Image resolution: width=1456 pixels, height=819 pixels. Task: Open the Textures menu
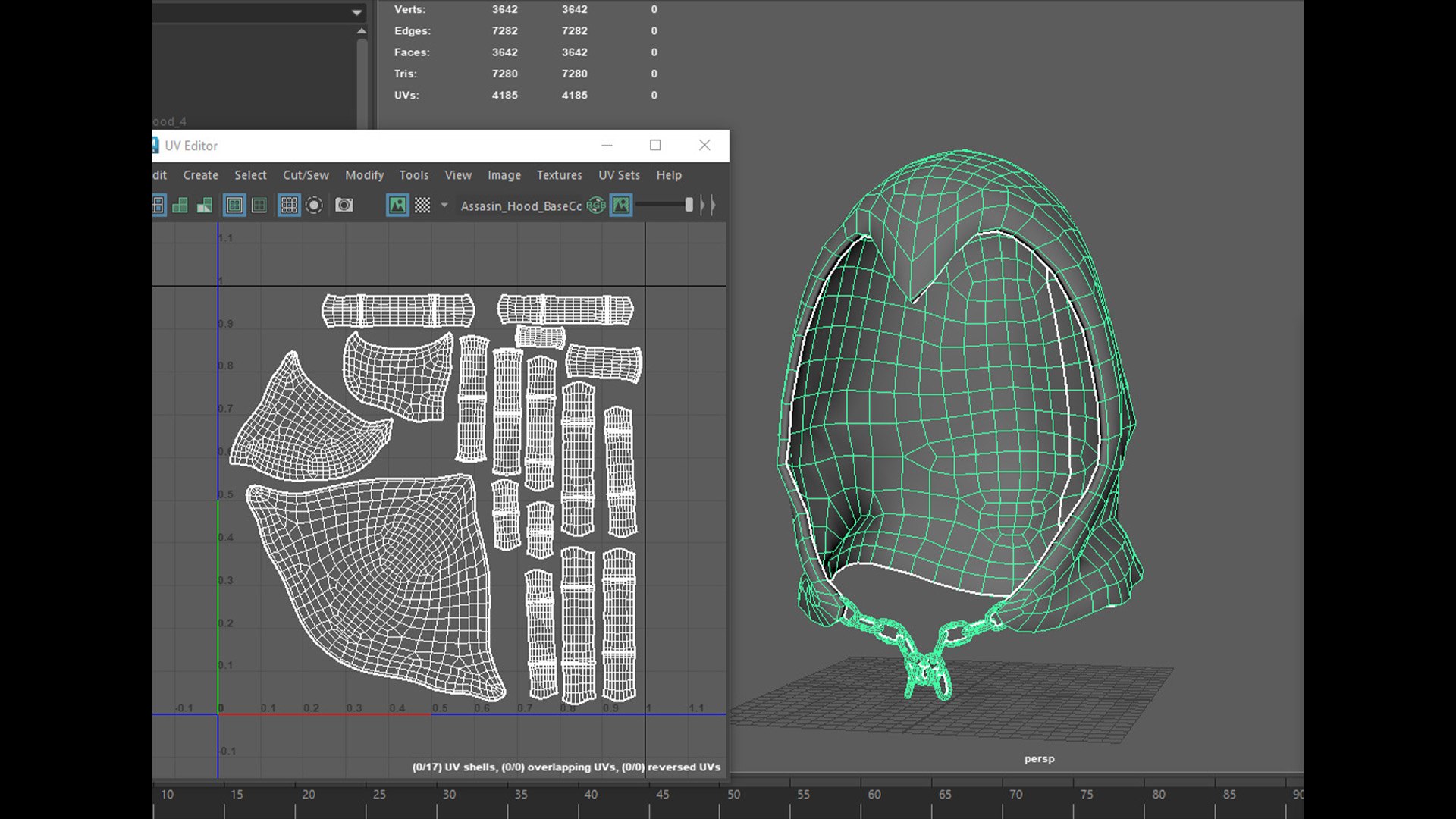[559, 175]
